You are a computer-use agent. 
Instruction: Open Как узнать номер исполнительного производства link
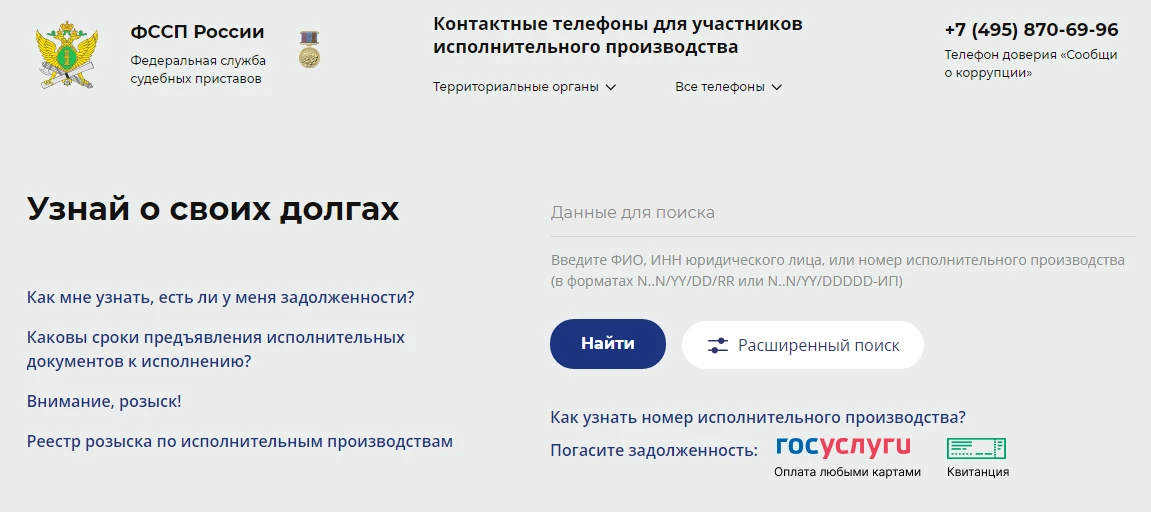[x=758, y=417]
